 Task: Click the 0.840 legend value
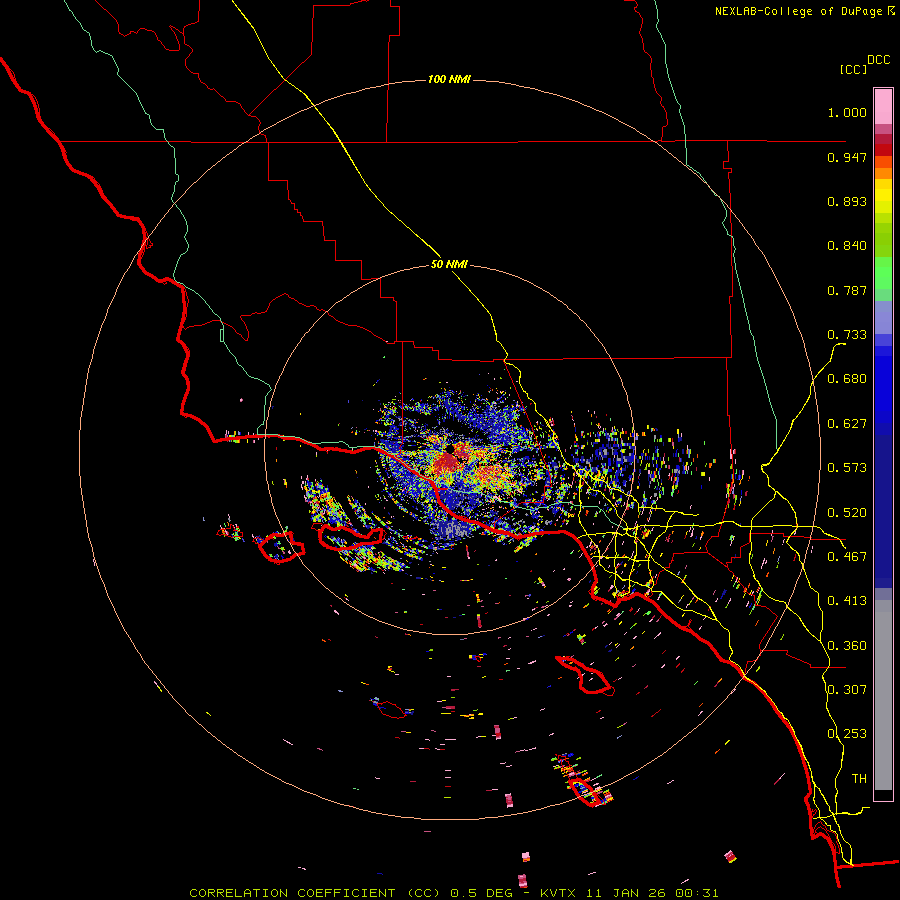pos(847,246)
